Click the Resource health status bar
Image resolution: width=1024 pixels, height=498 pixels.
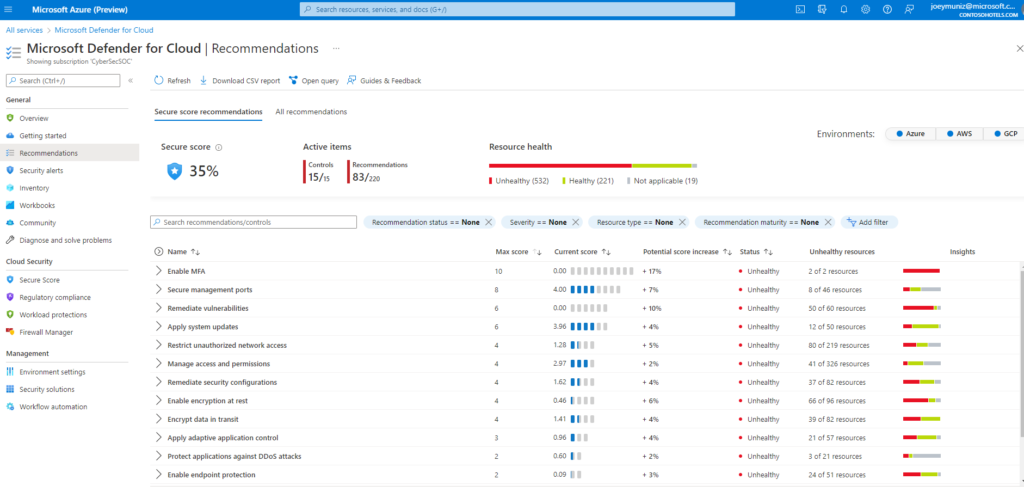[x=592, y=165]
